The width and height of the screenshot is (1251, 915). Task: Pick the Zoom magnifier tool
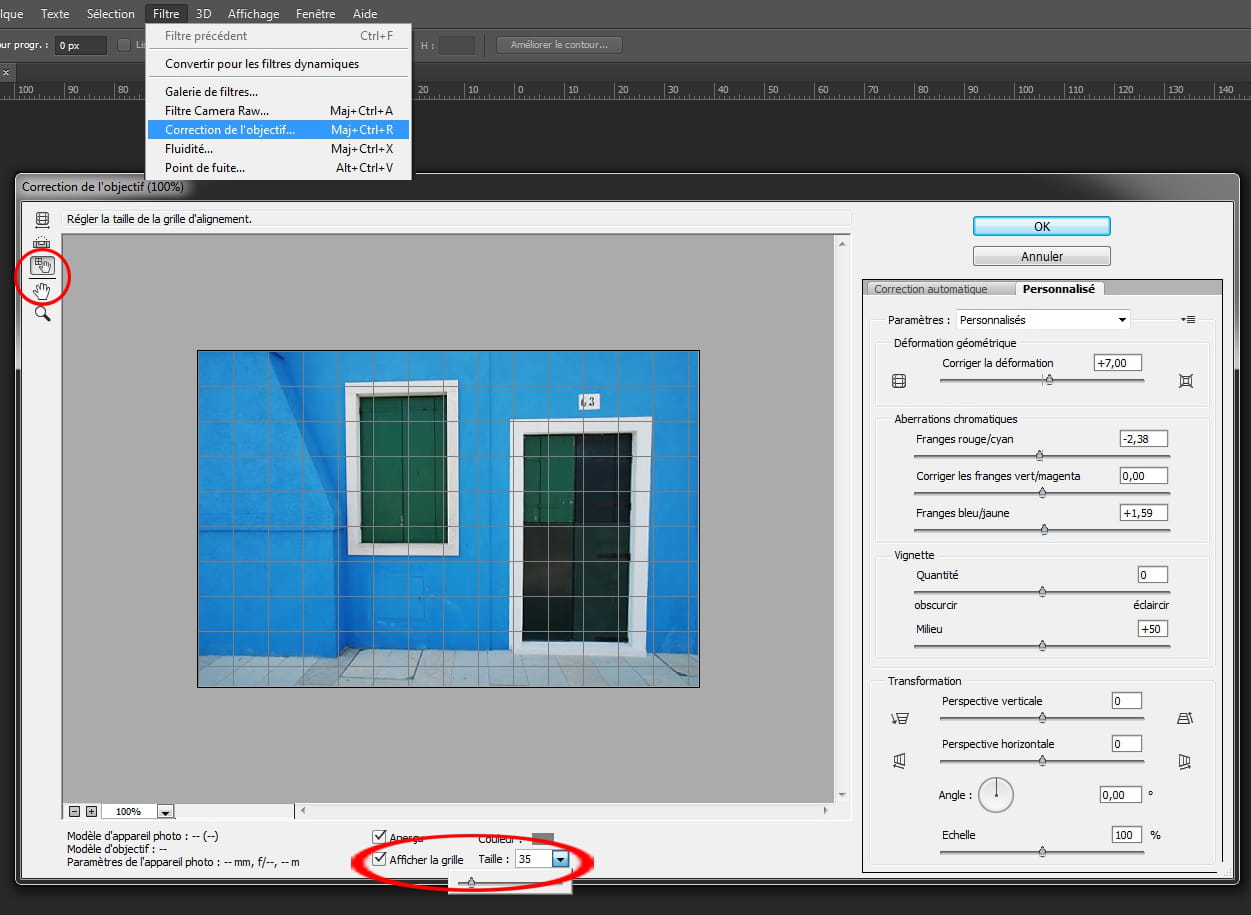pyautogui.click(x=42, y=314)
